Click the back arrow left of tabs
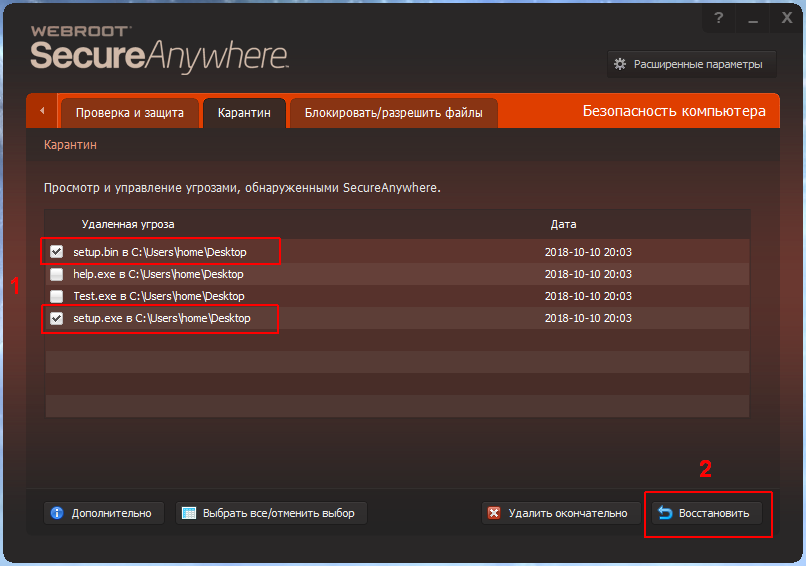The height and width of the screenshot is (566, 806). [x=42, y=111]
